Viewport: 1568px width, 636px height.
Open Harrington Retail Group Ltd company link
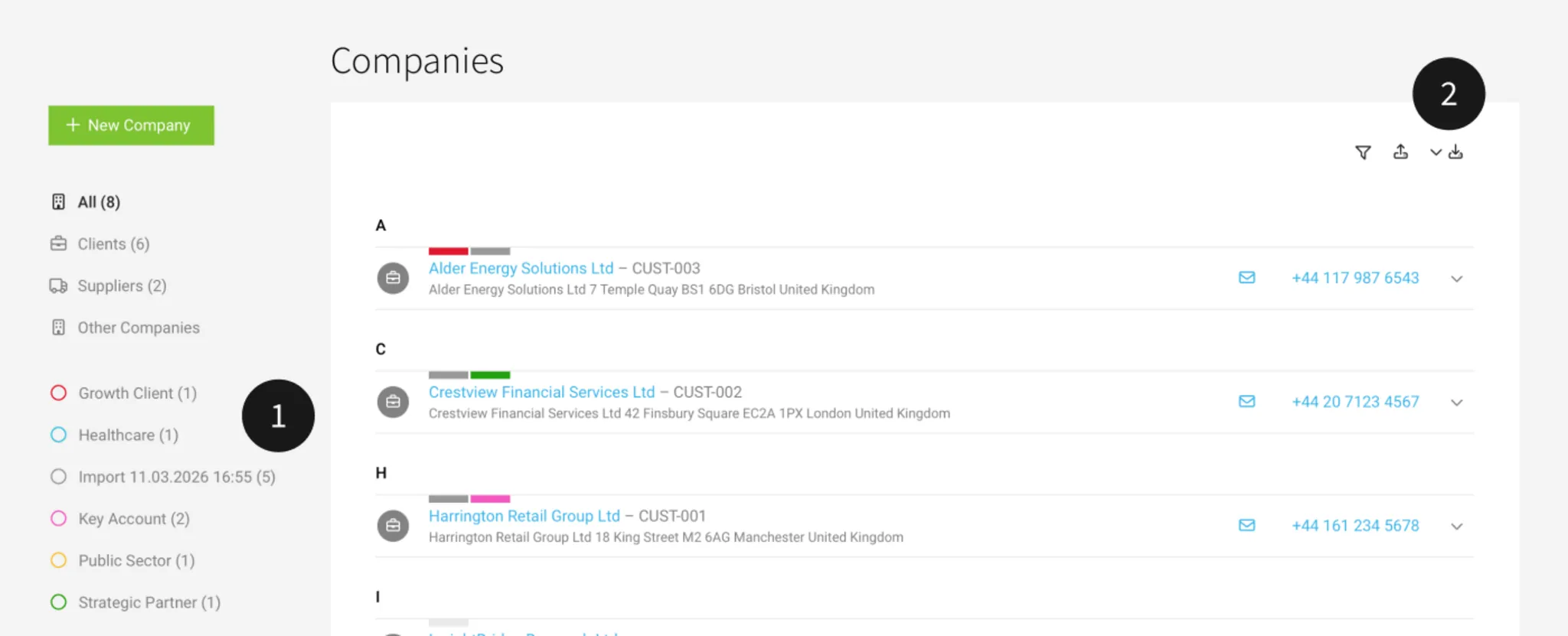tap(524, 517)
